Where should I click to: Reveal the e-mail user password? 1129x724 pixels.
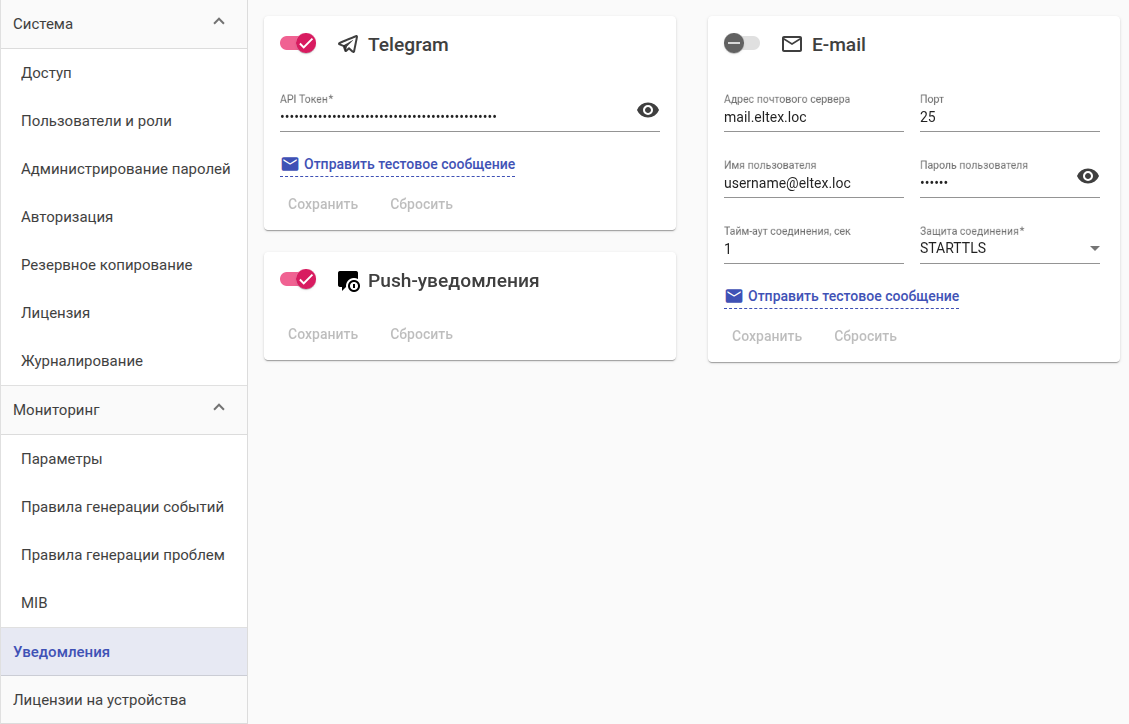[1088, 176]
